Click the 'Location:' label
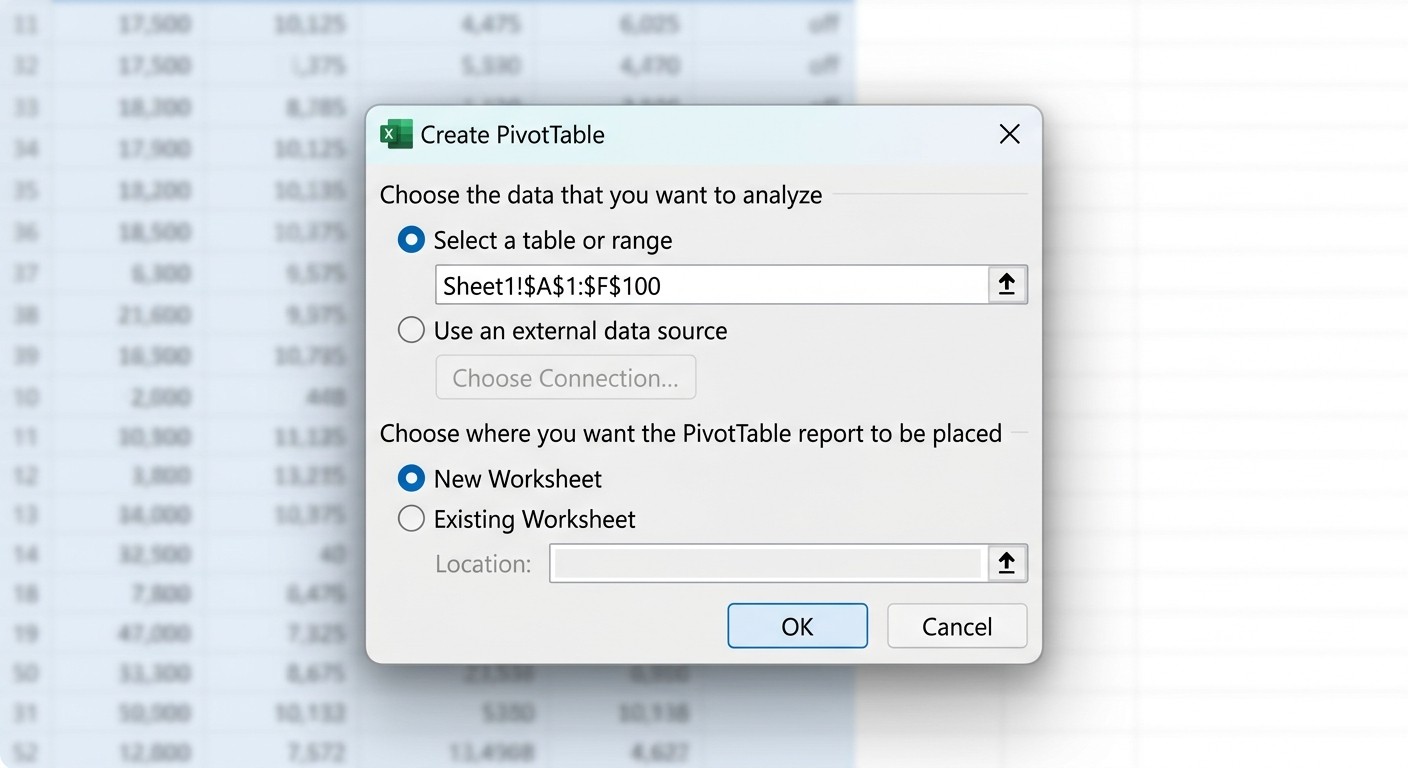 [x=483, y=564]
